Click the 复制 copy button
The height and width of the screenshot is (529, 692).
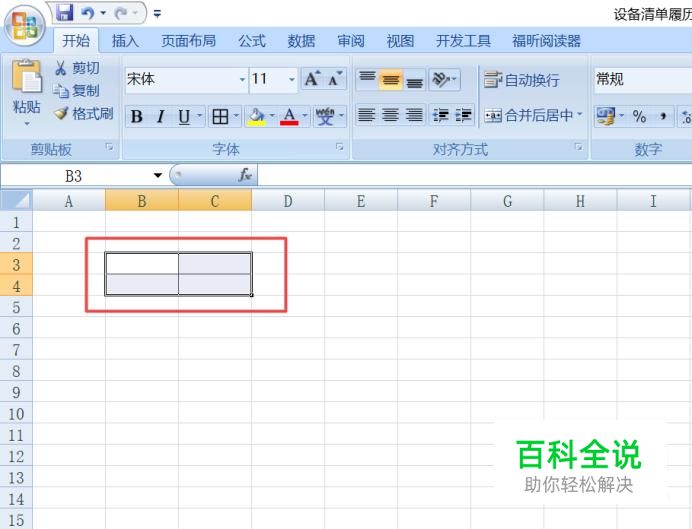pyautogui.click(x=76, y=91)
